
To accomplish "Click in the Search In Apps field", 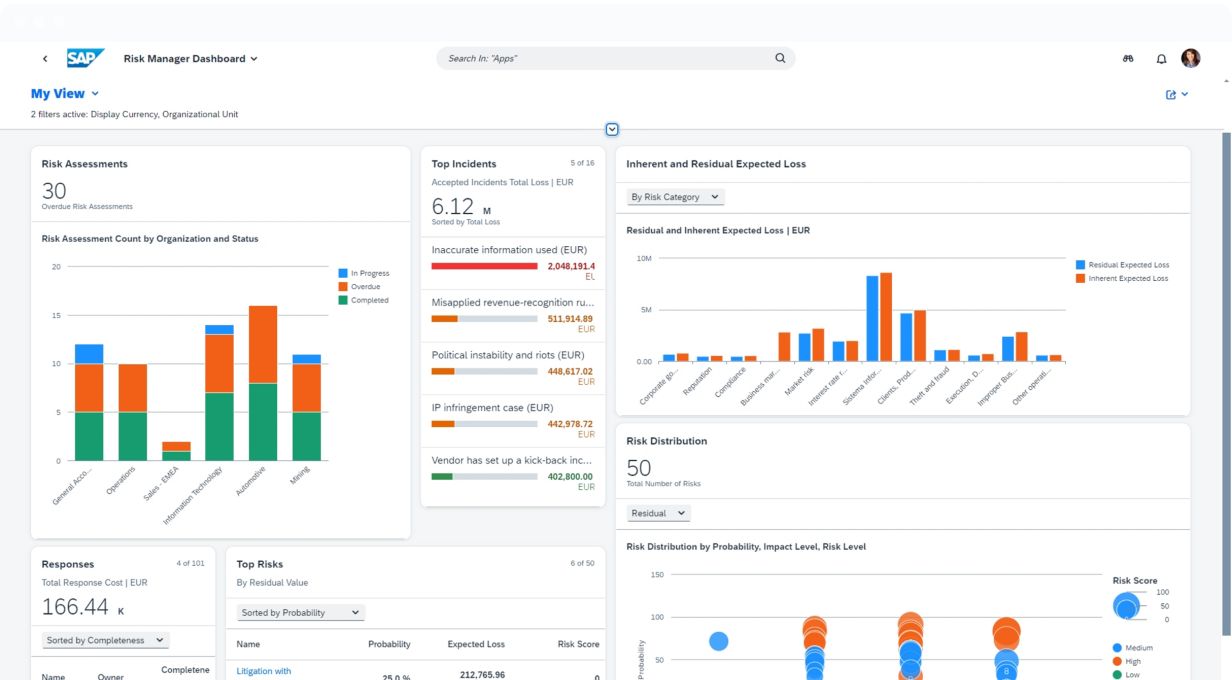I will [x=605, y=59].
